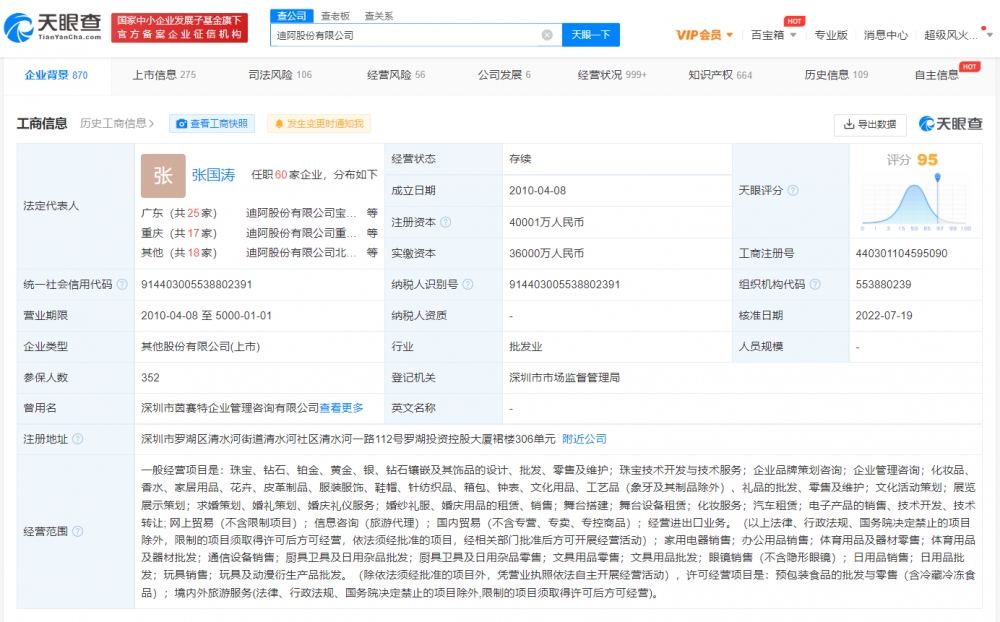This screenshot has width=1000, height=622.
Task: Expand the 广东 company list via 等
Action: pos(372,212)
